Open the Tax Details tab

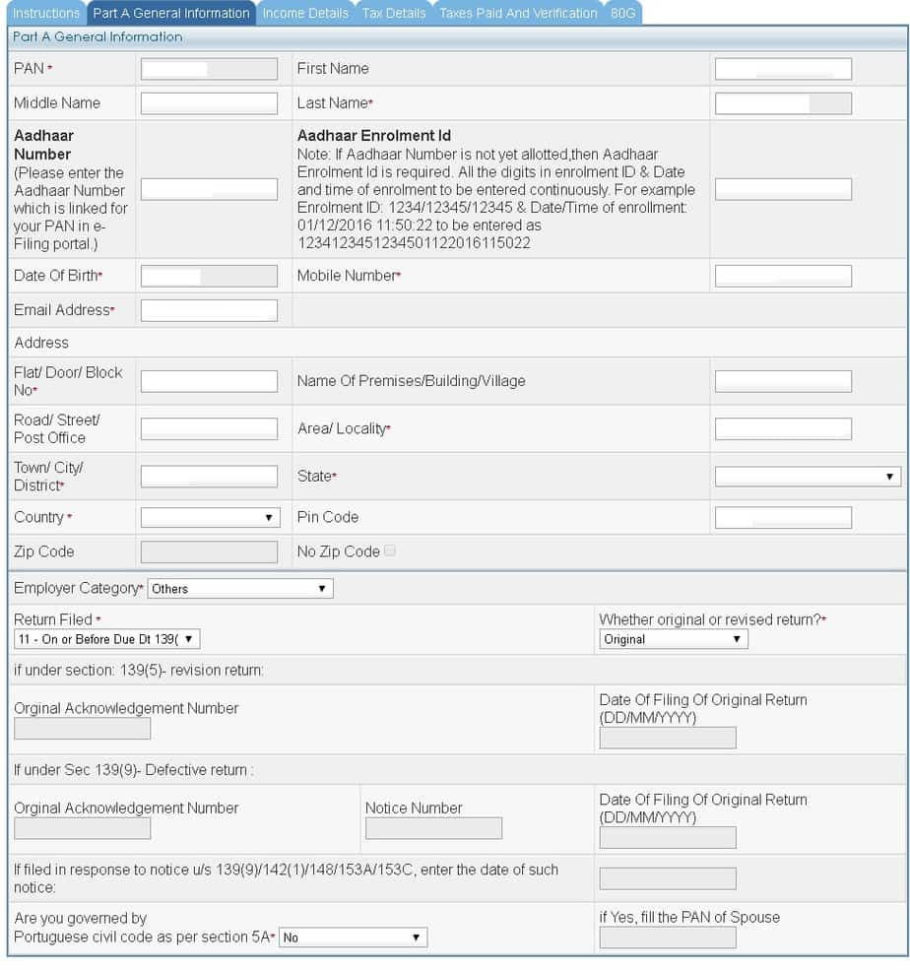[394, 14]
